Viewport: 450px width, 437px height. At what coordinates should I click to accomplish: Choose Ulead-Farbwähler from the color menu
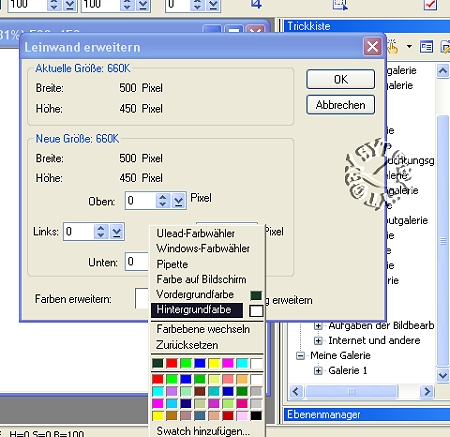coord(196,233)
